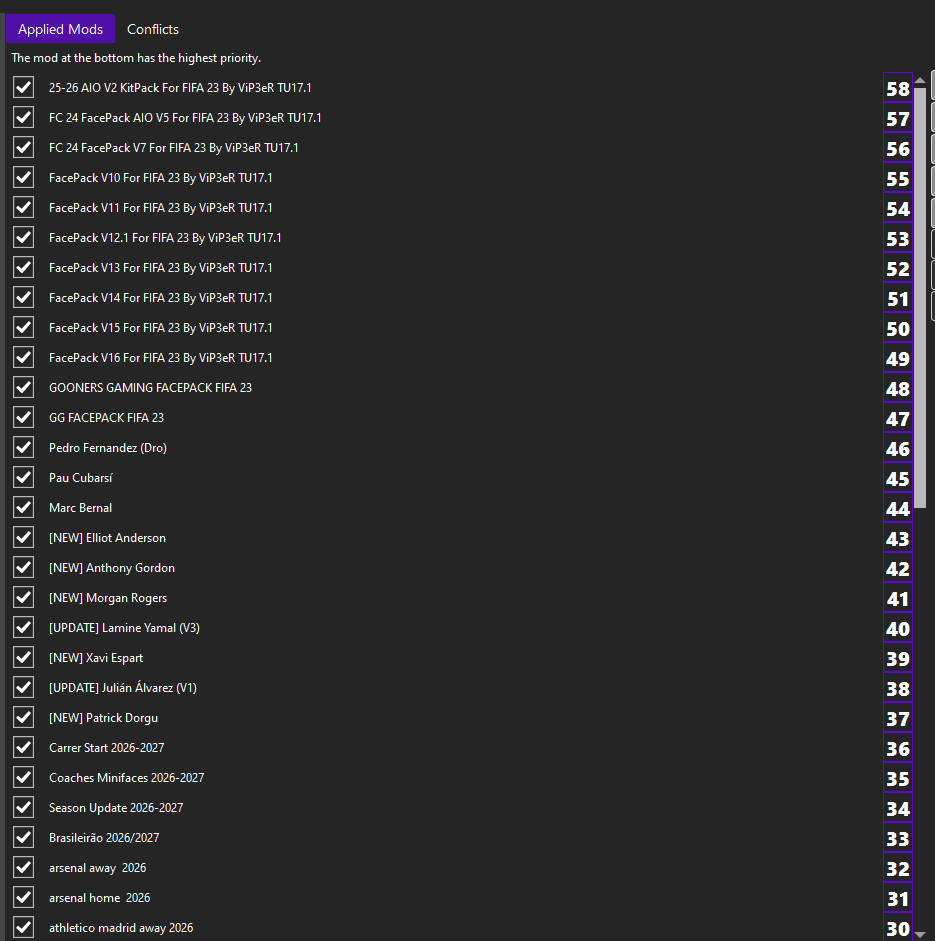Image resolution: width=935 pixels, height=941 pixels.
Task: Select the Pau Cubarsí mod name
Action: [x=80, y=478]
